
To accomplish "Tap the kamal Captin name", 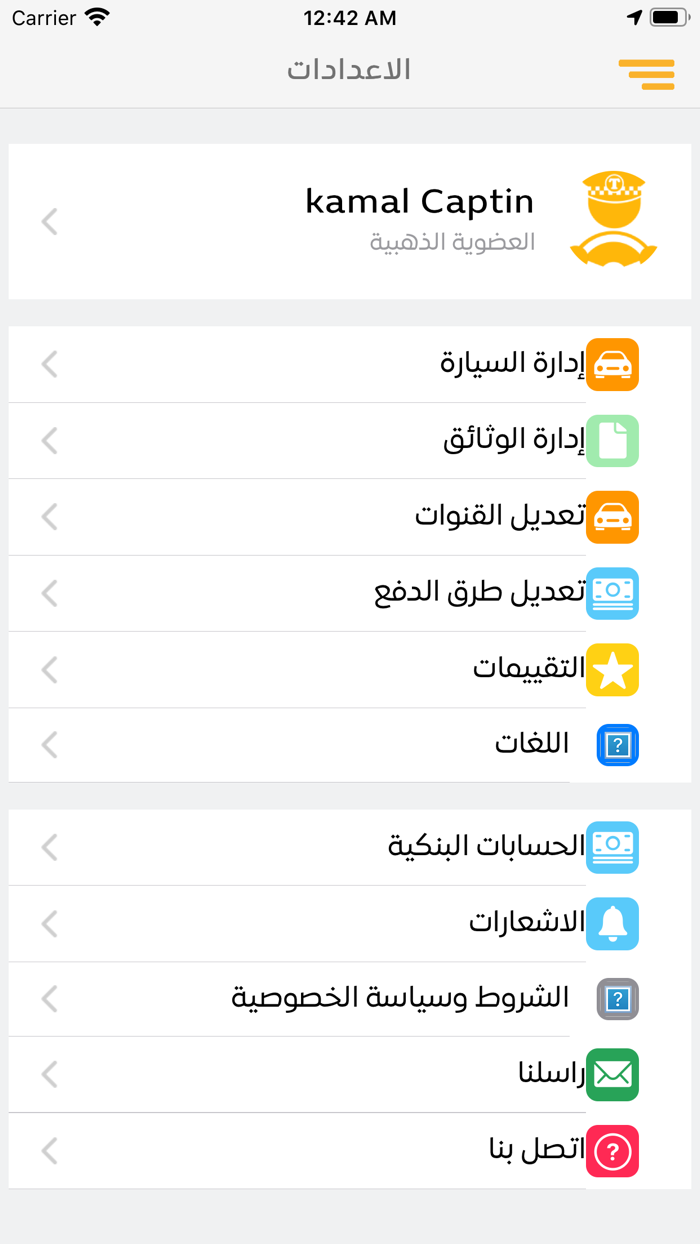I will point(419,202).
